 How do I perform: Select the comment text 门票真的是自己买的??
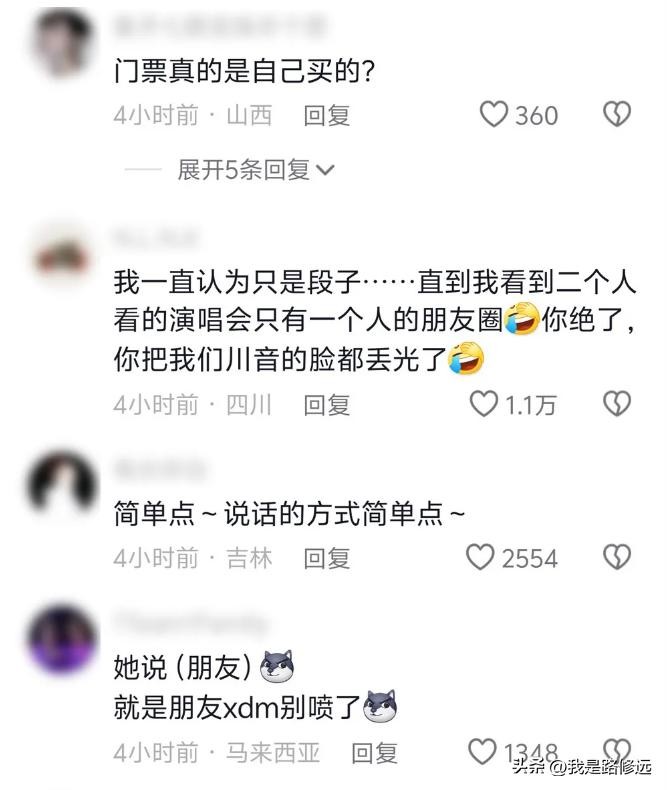[244, 71]
